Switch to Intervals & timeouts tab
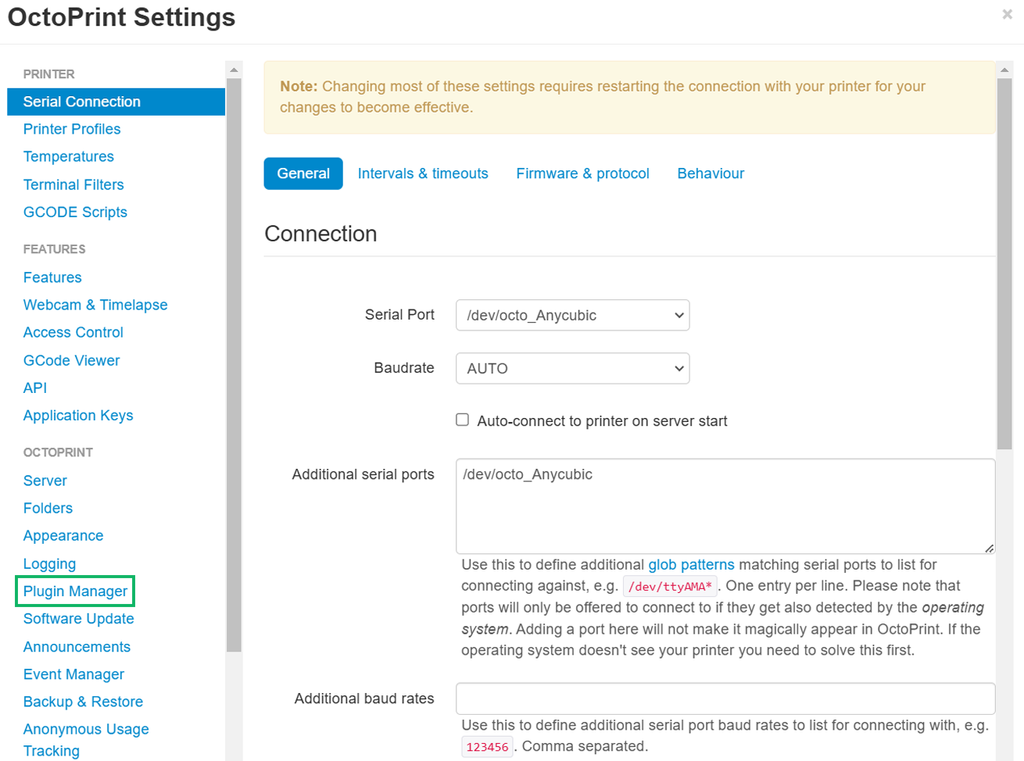This screenshot has width=1024, height=761. (423, 173)
